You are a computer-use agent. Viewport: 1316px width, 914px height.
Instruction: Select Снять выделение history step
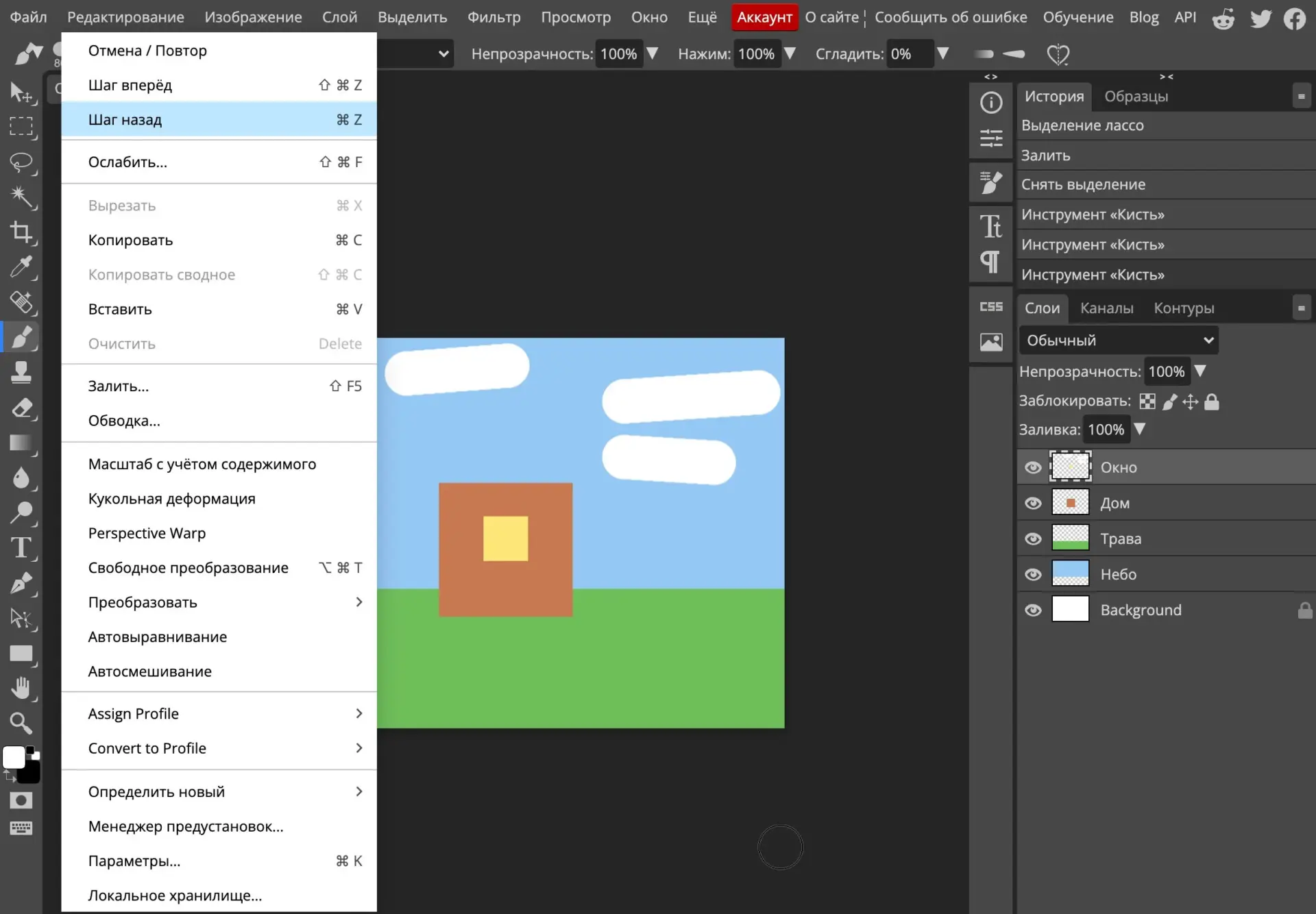click(1165, 184)
